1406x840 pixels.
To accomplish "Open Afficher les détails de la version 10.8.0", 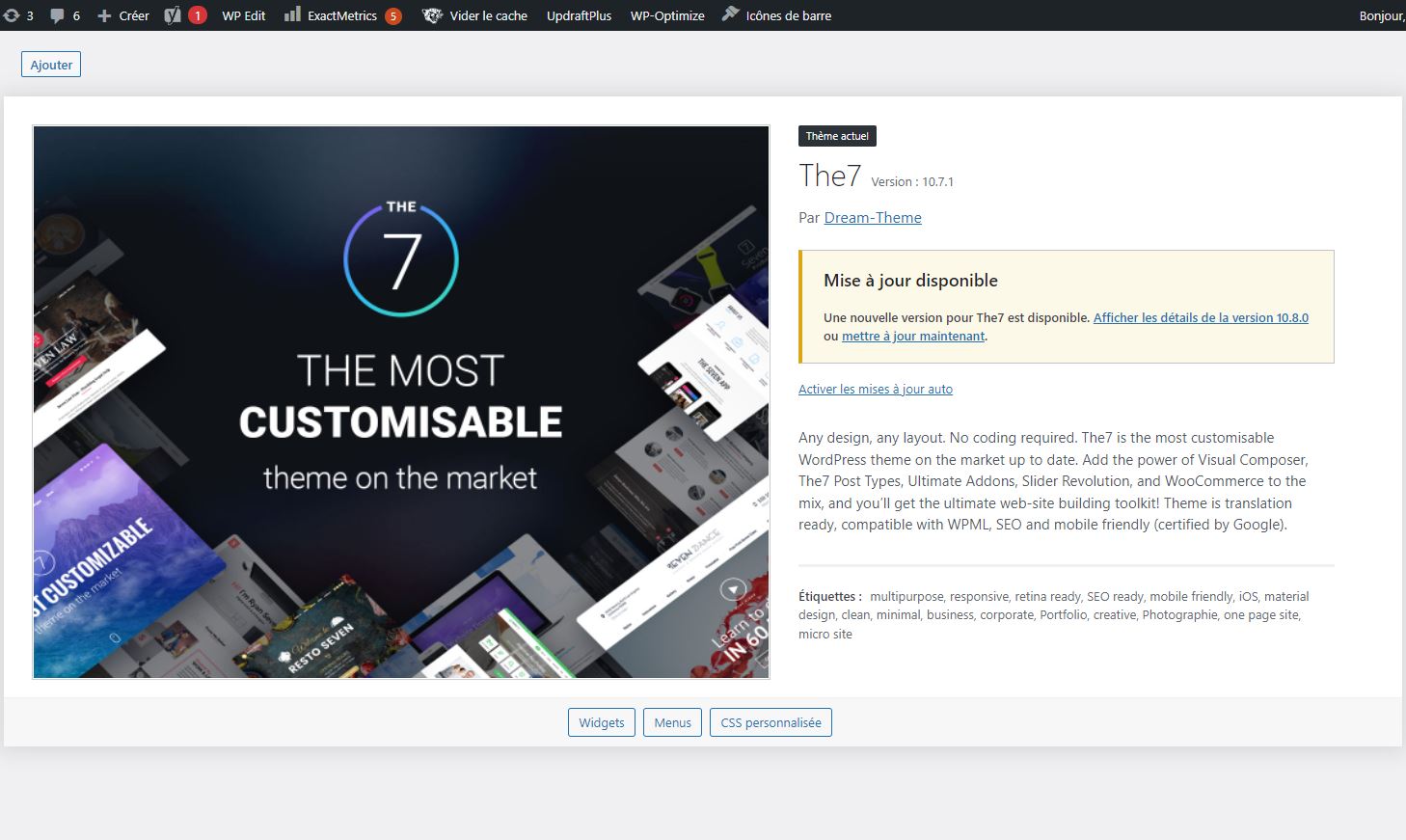I will (1201, 317).
